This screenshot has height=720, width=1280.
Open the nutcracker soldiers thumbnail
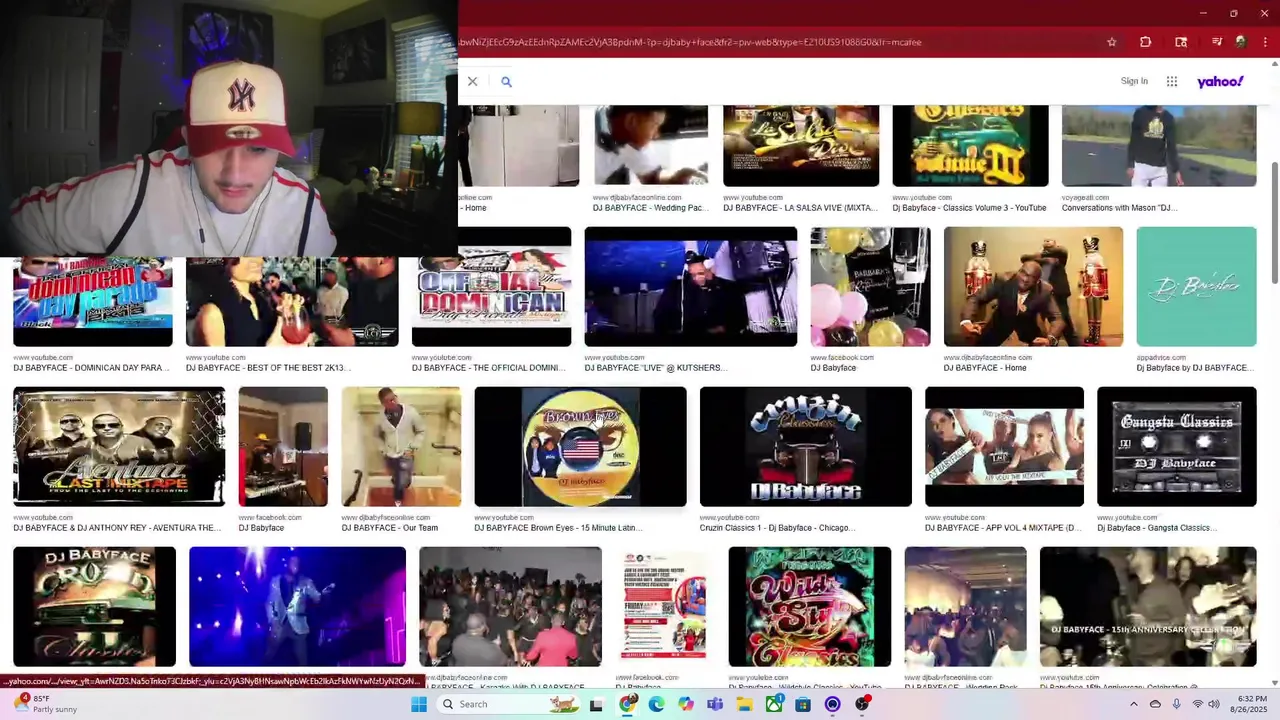pos(1033,286)
